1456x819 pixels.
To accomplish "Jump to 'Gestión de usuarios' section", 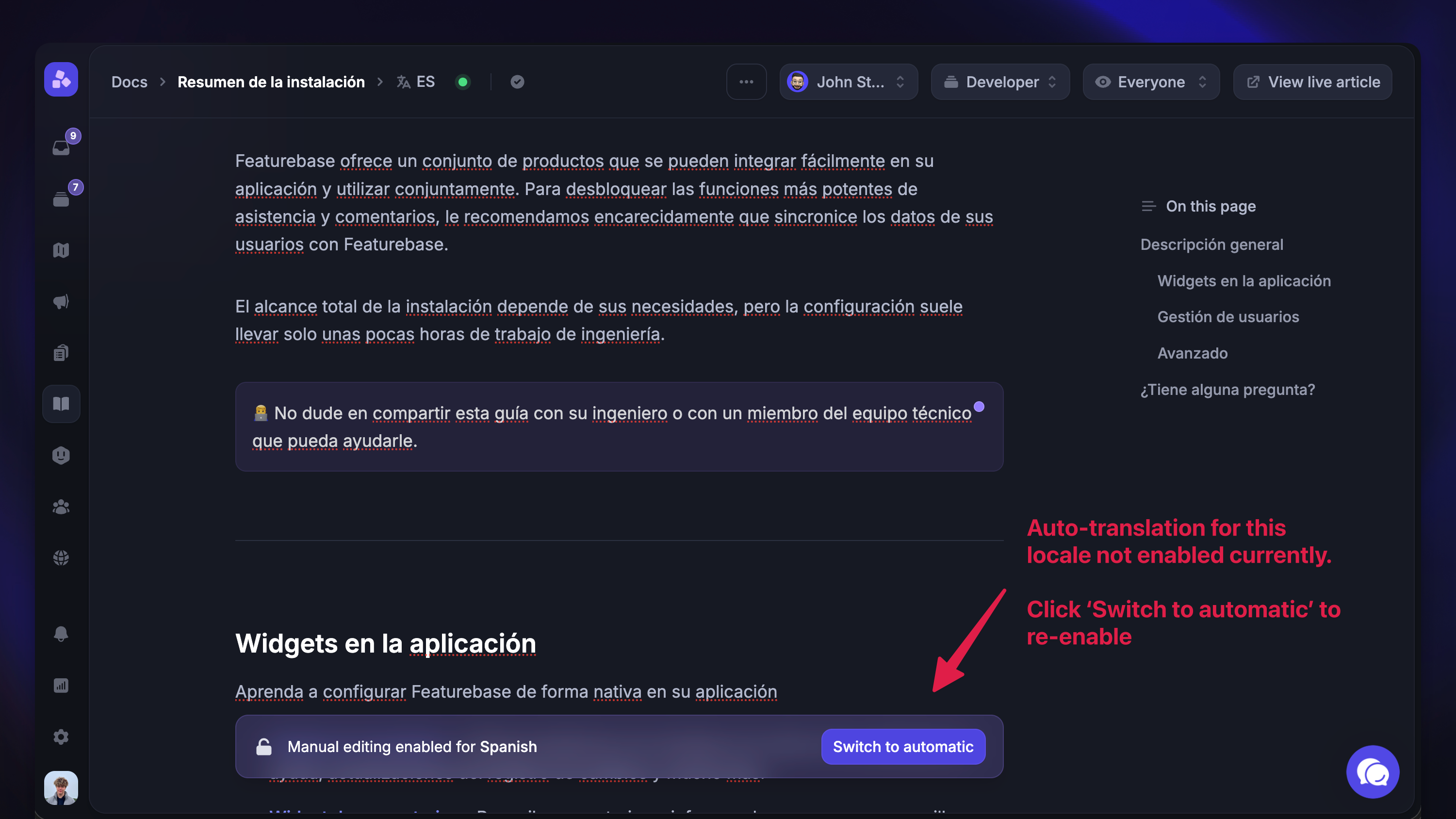I will point(1228,316).
